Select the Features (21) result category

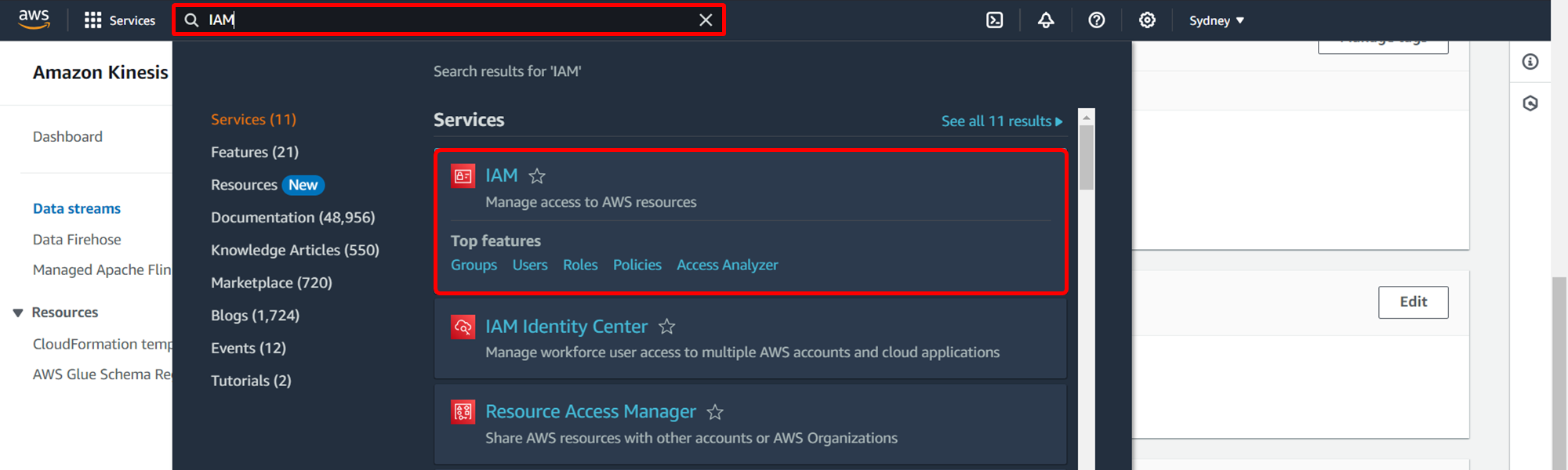[x=255, y=152]
